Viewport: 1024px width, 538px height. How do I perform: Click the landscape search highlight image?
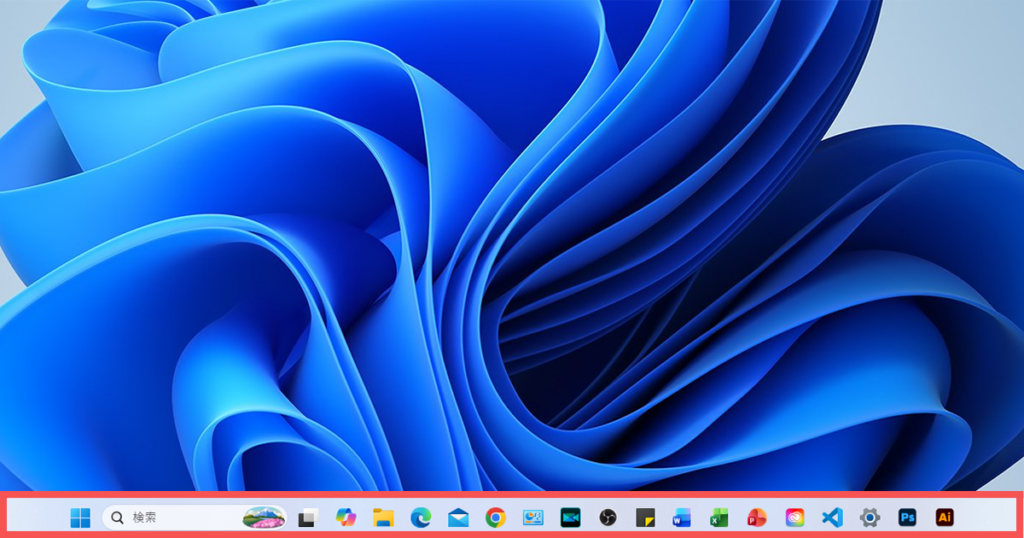[264, 517]
